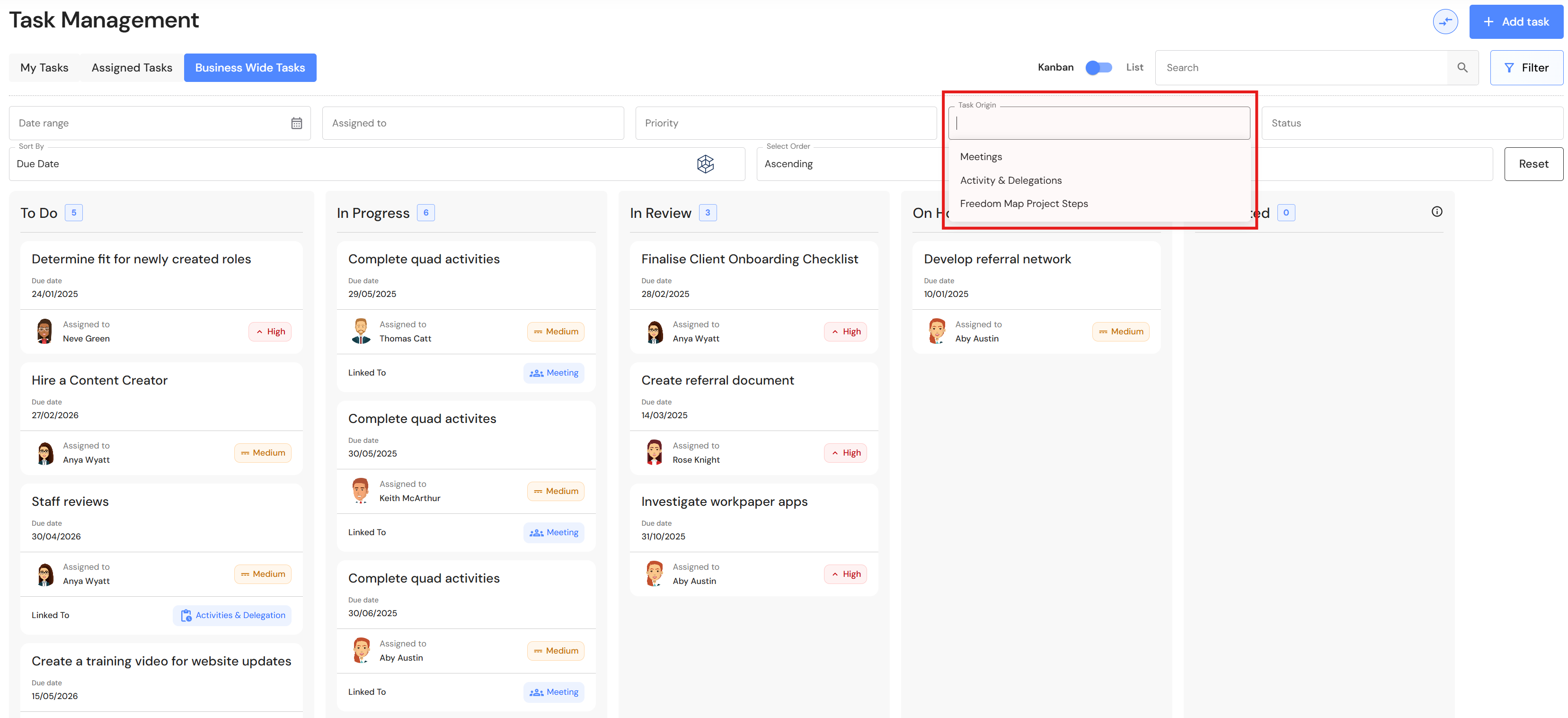Click Neve Green's avatar
Screen dimensions: 1568x718
coord(44,331)
